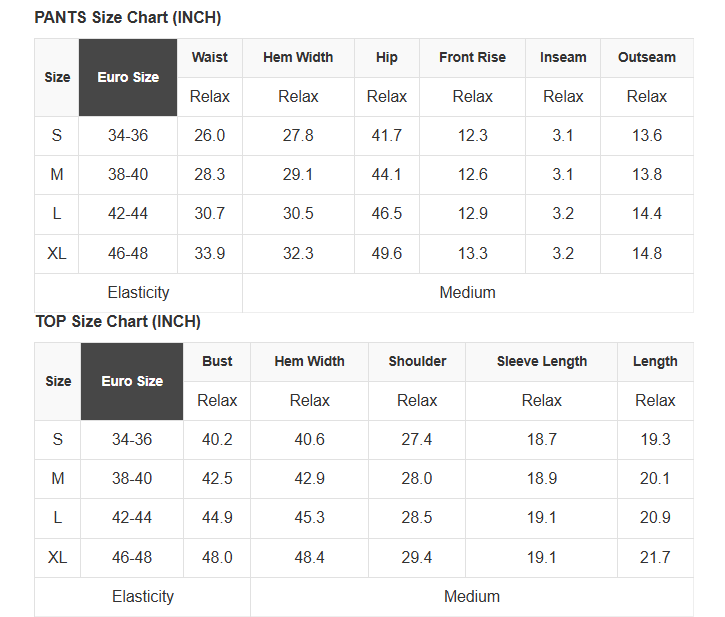Select the Inseam column header
The width and height of the screenshot is (725, 617).
563,58
